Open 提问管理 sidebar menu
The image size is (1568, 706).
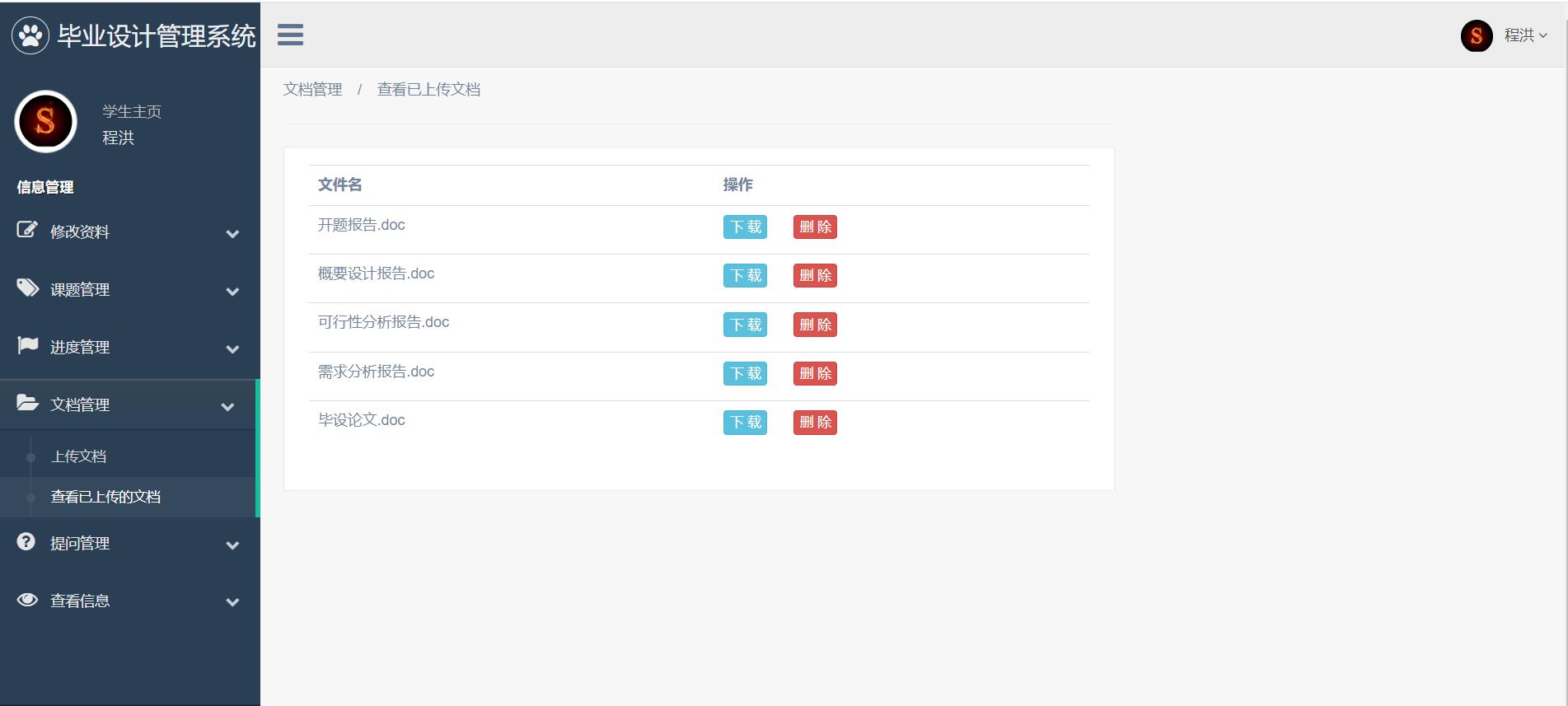(130, 543)
